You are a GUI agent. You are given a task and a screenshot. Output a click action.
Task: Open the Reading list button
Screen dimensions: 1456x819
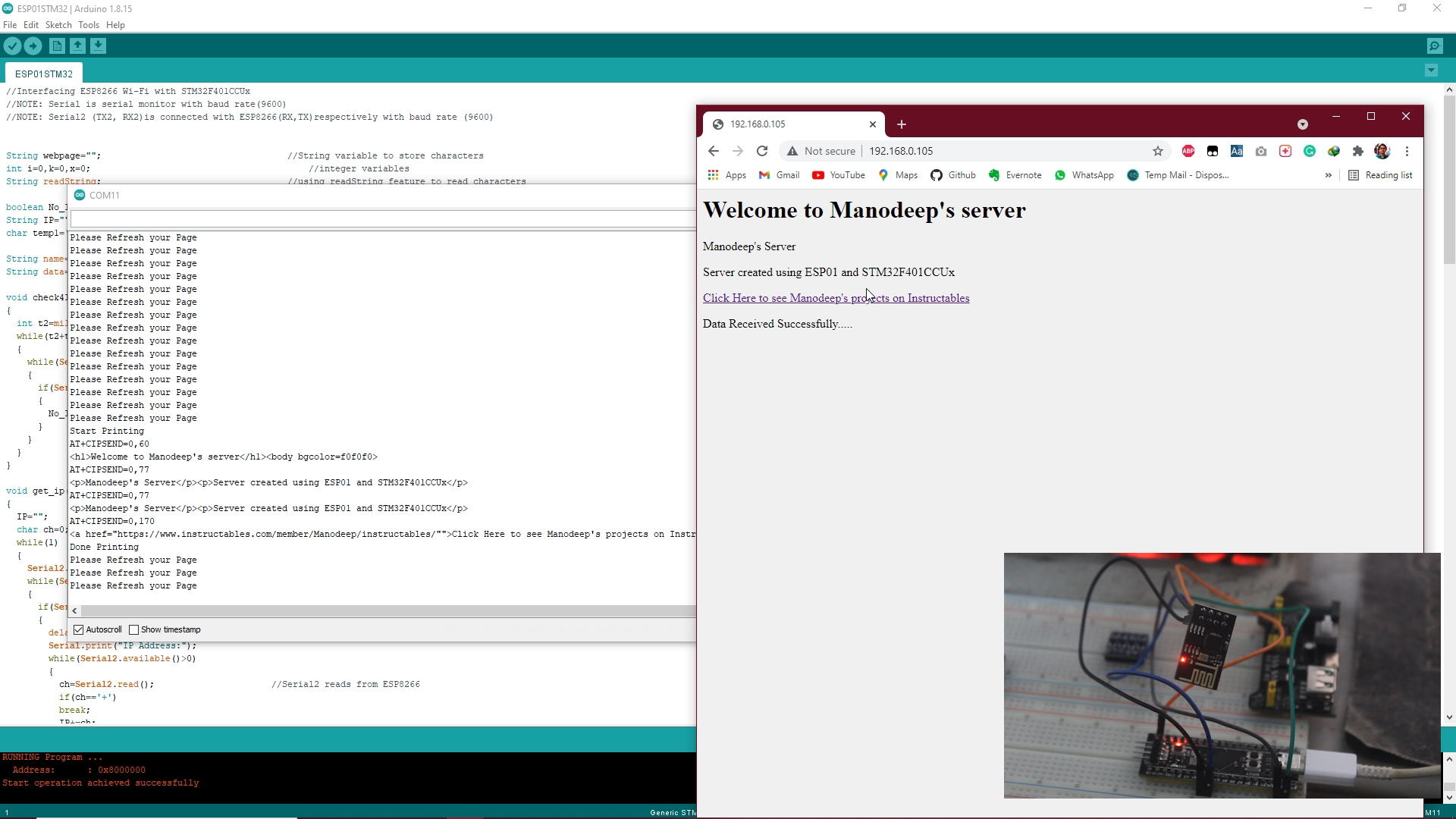(x=1380, y=175)
